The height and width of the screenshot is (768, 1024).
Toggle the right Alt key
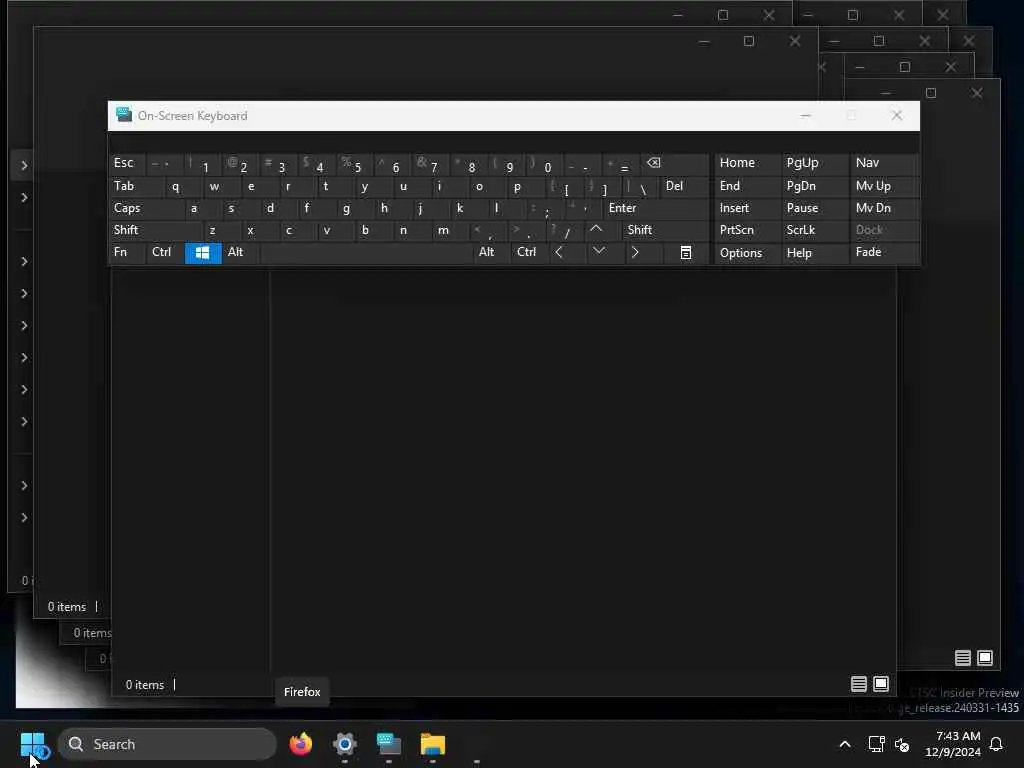[491, 253]
